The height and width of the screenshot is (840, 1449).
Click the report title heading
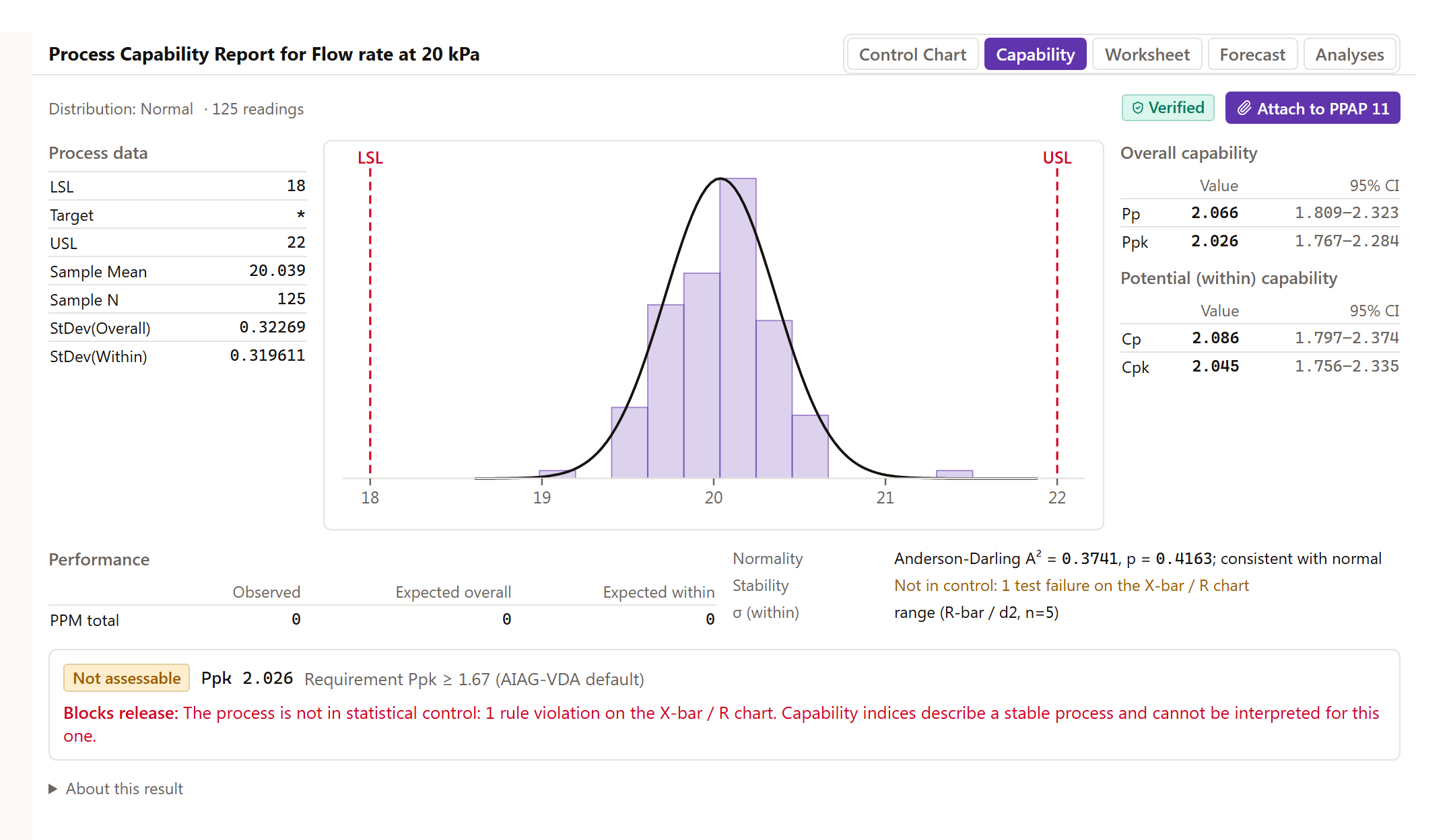click(264, 54)
